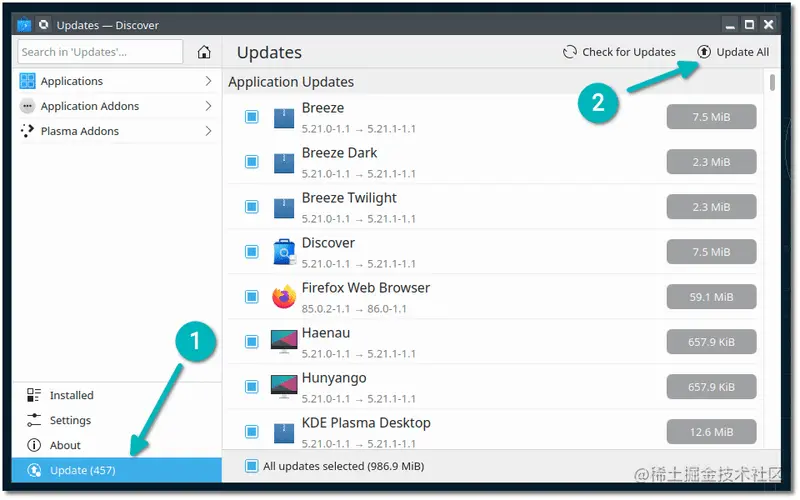Click the Installed list icon
The width and height of the screenshot is (800, 500).
pos(34,395)
